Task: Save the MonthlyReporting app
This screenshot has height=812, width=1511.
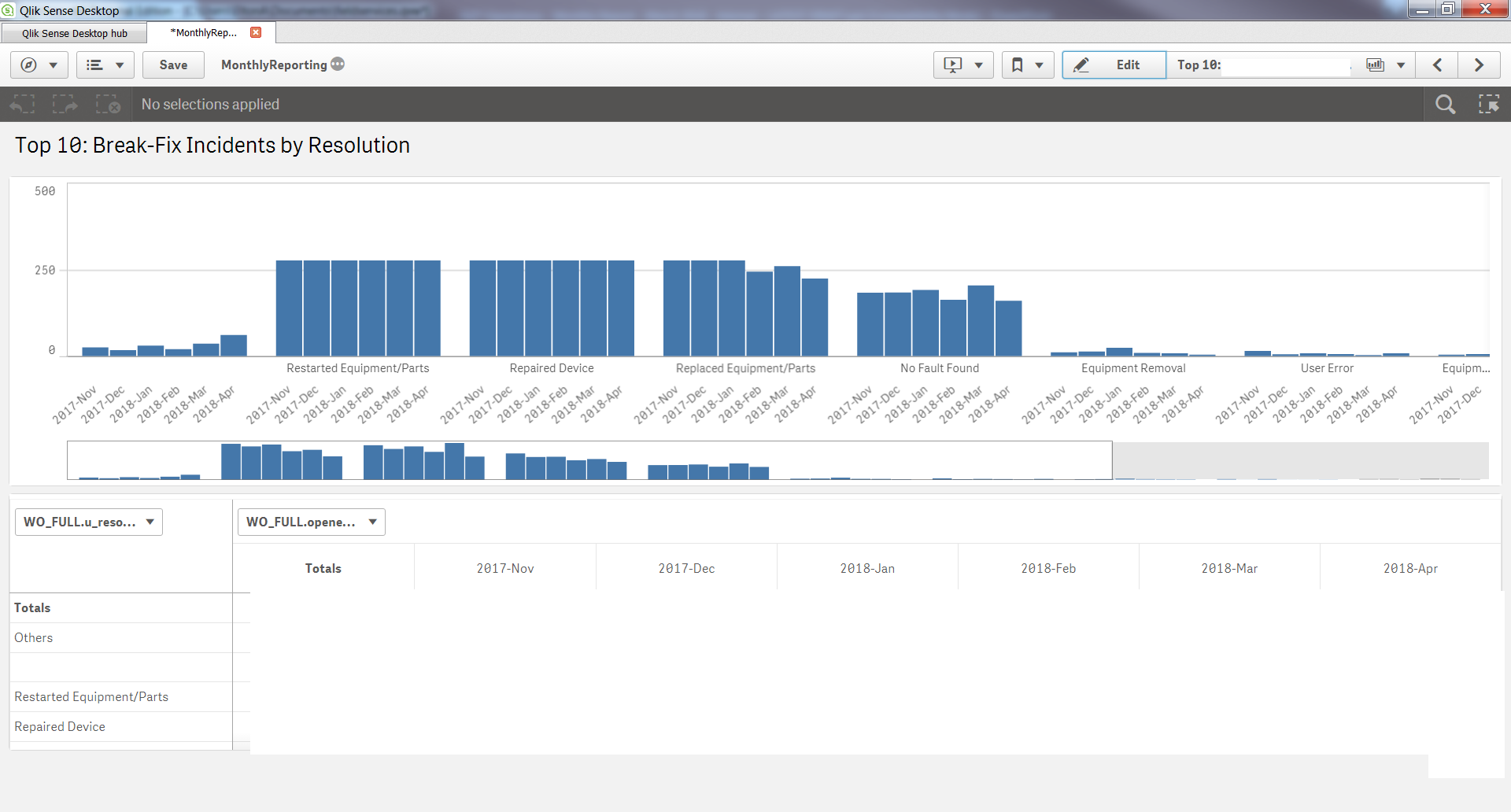Action: coord(173,65)
